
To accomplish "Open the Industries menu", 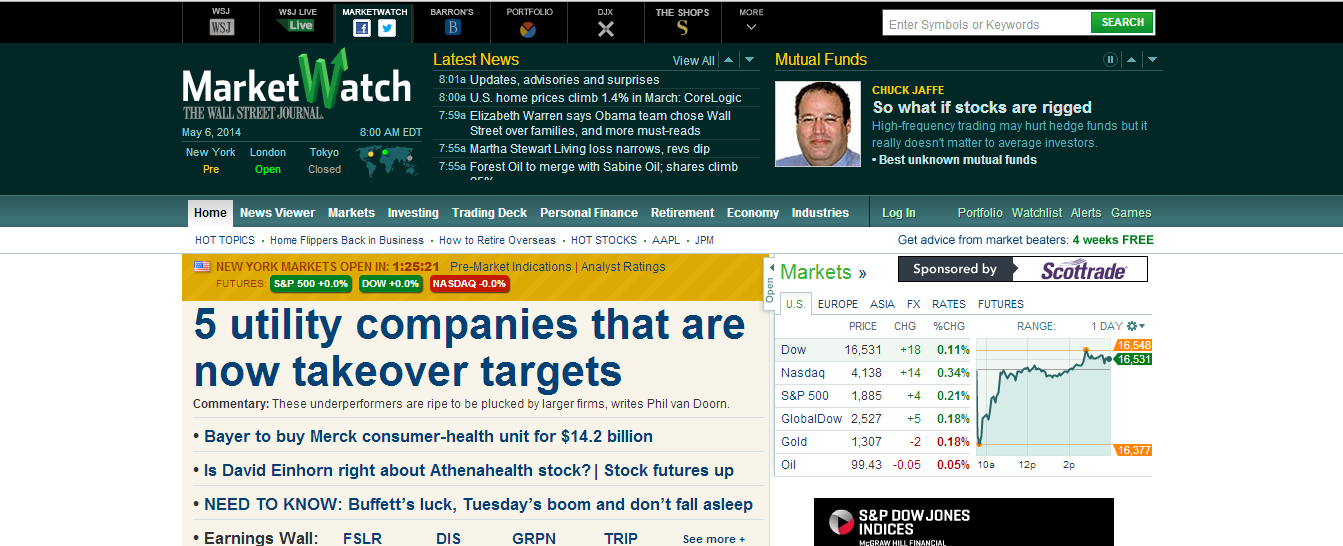I will [820, 213].
